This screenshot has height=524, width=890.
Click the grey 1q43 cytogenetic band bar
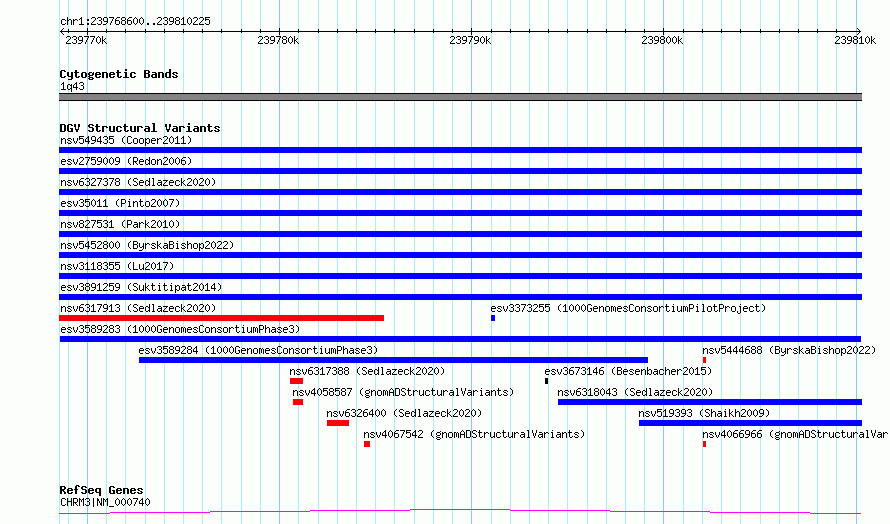[460, 97]
